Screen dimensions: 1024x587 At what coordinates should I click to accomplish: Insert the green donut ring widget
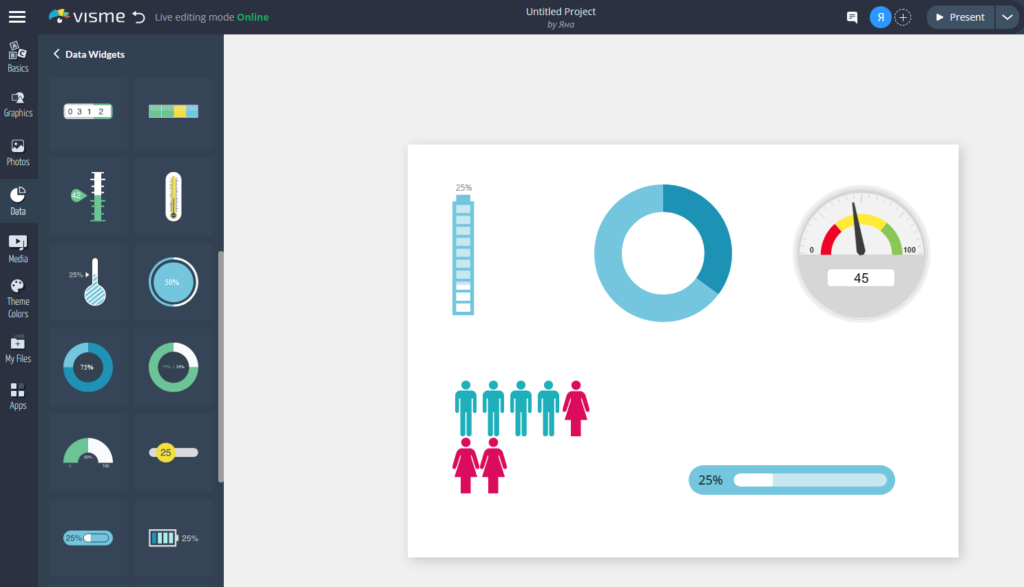pyautogui.click(x=173, y=367)
